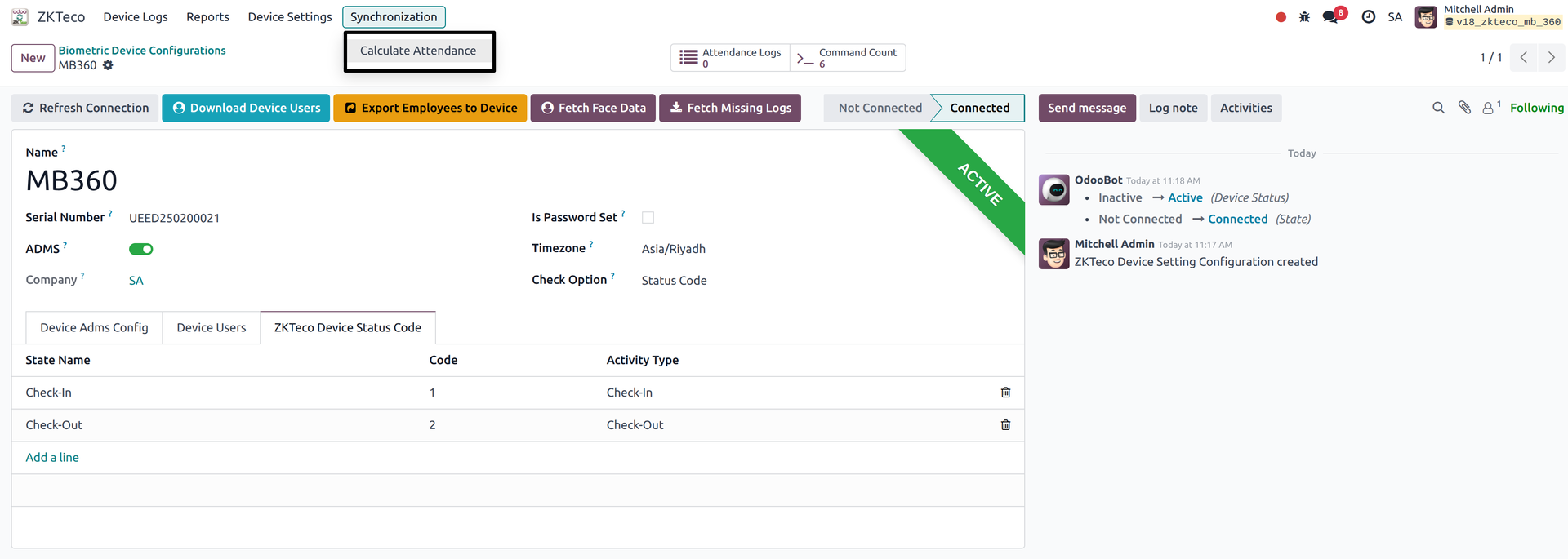Click the Fetch Missing Logs button
The height and width of the screenshot is (559, 1568).
point(730,108)
